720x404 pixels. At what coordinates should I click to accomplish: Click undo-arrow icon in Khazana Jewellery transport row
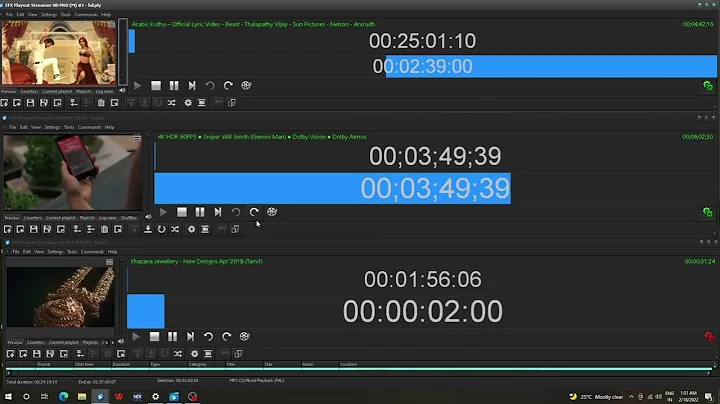(208, 337)
